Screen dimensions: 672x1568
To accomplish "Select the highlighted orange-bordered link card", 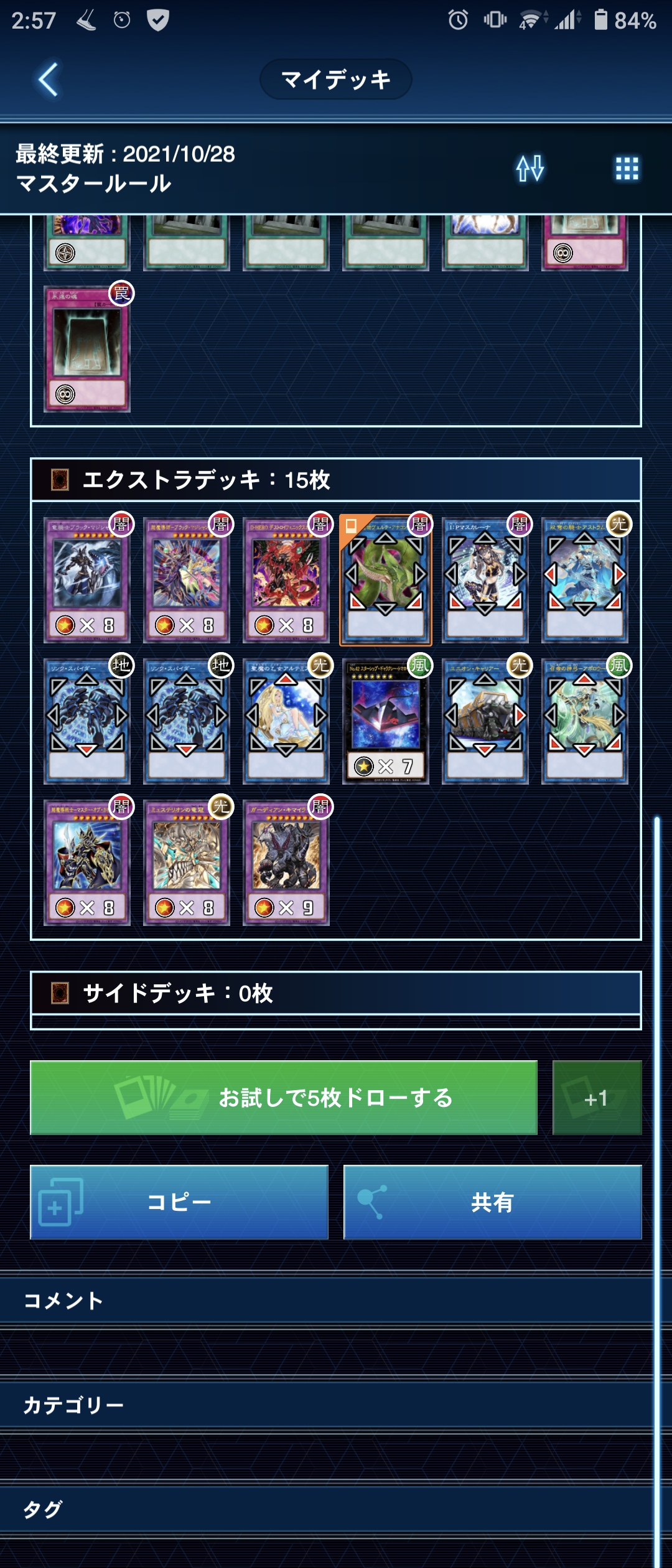I will click(386, 580).
